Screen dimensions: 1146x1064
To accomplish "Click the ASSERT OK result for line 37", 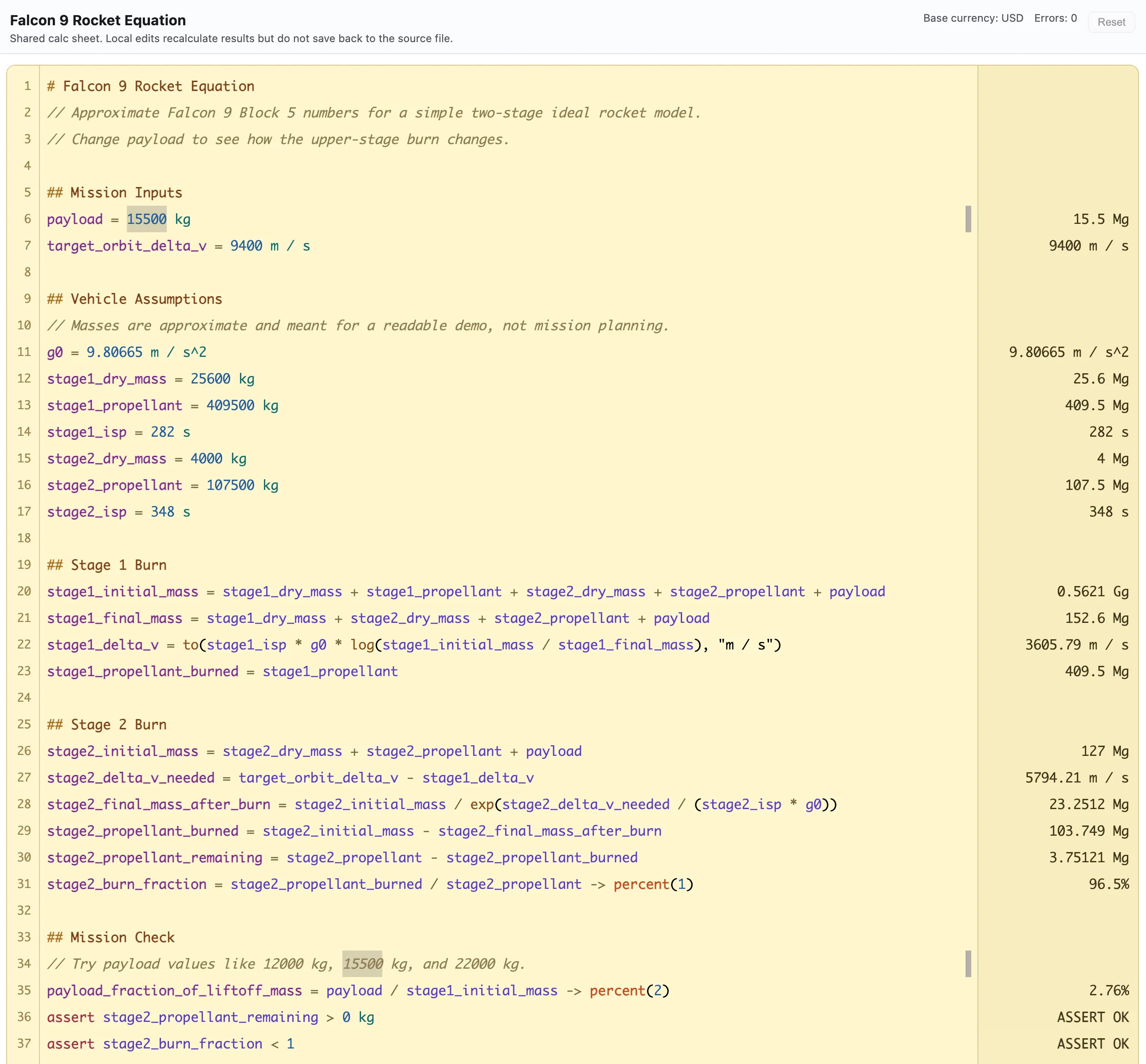I will [1092, 1044].
